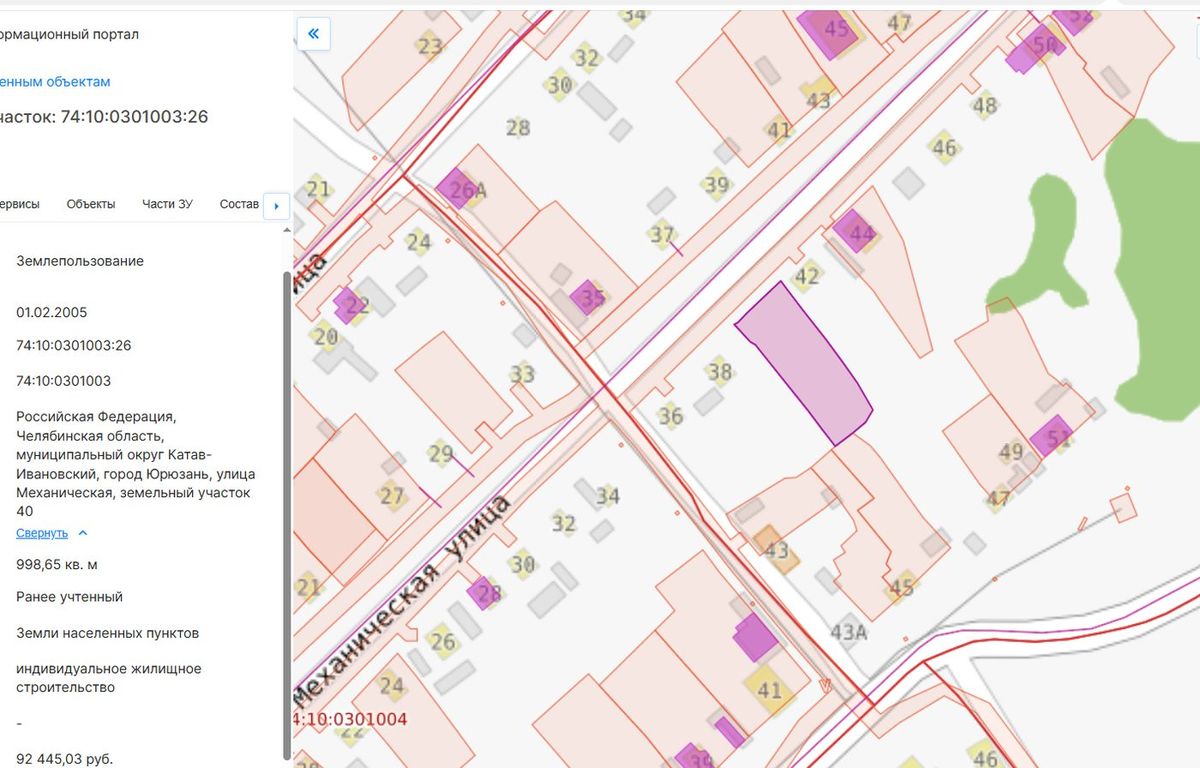
Task: Click house number 36 on map
Action: point(670,416)
